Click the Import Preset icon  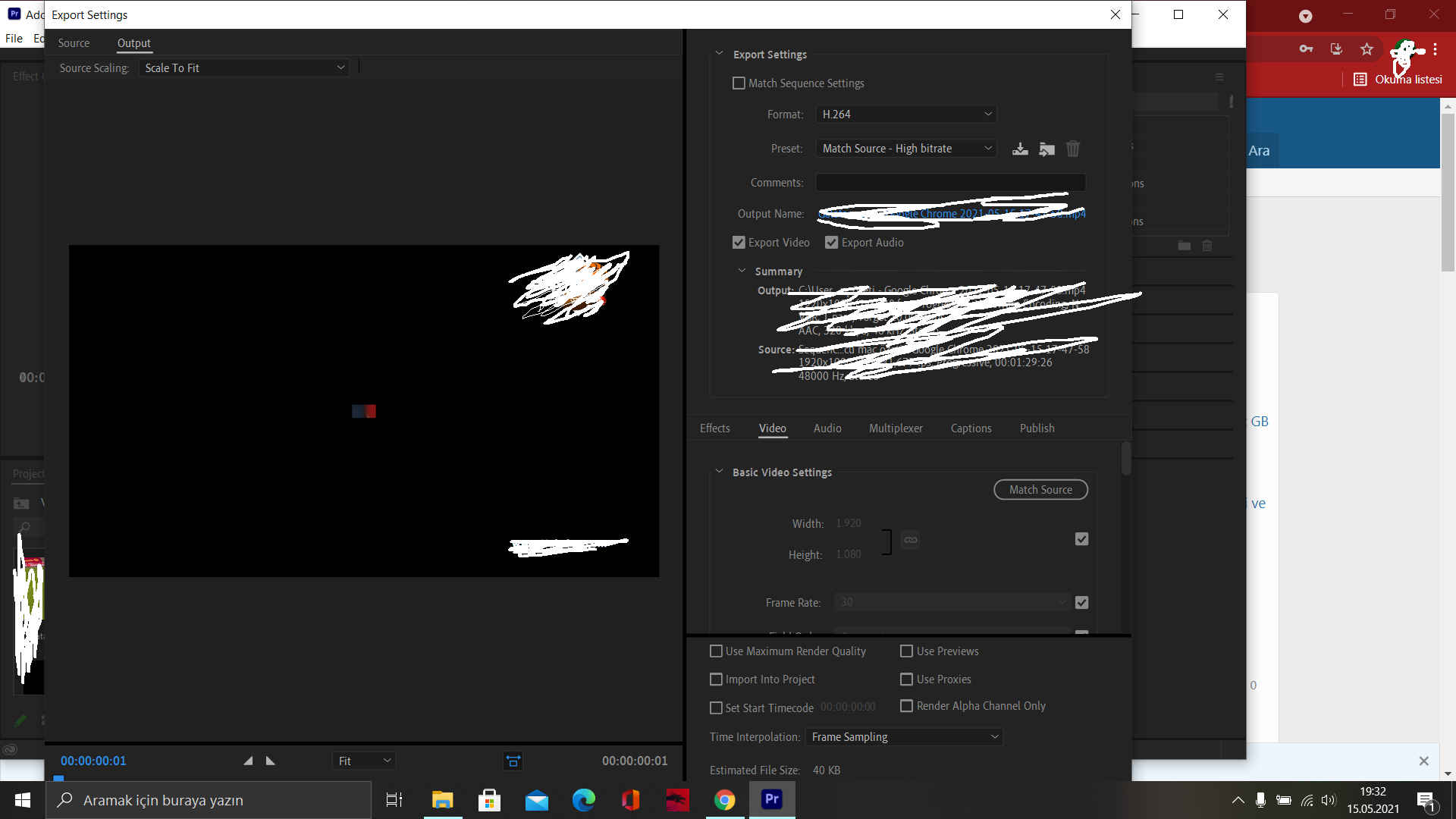coord(1046,149)
